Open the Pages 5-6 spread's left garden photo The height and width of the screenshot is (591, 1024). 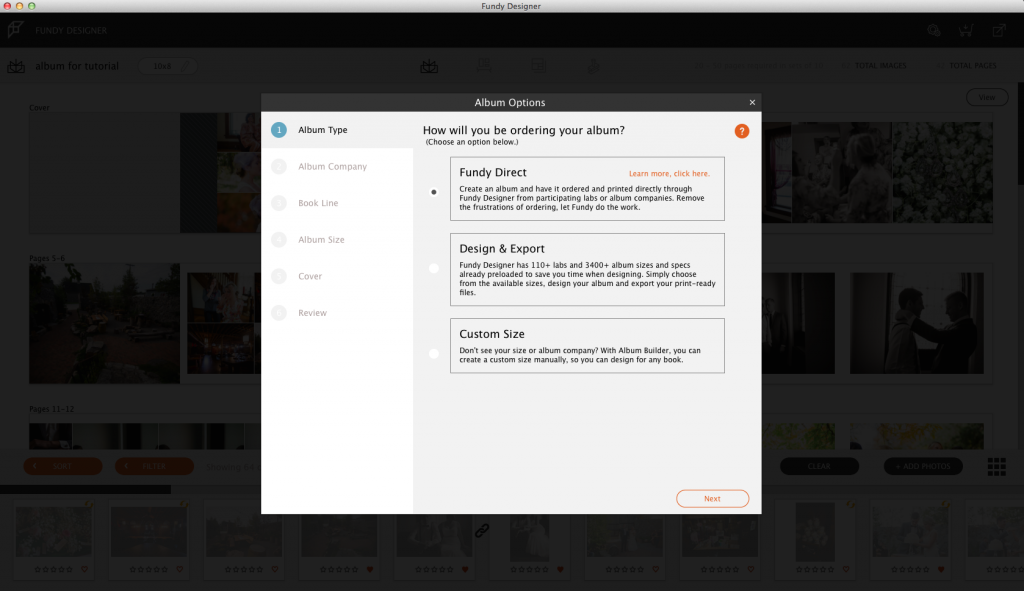pyautogui.click(x=104, y=323)
